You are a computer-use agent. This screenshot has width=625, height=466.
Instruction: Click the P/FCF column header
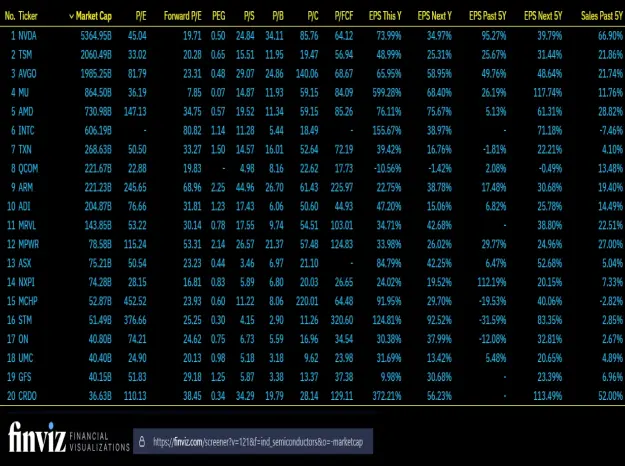(x=344, y=16)
